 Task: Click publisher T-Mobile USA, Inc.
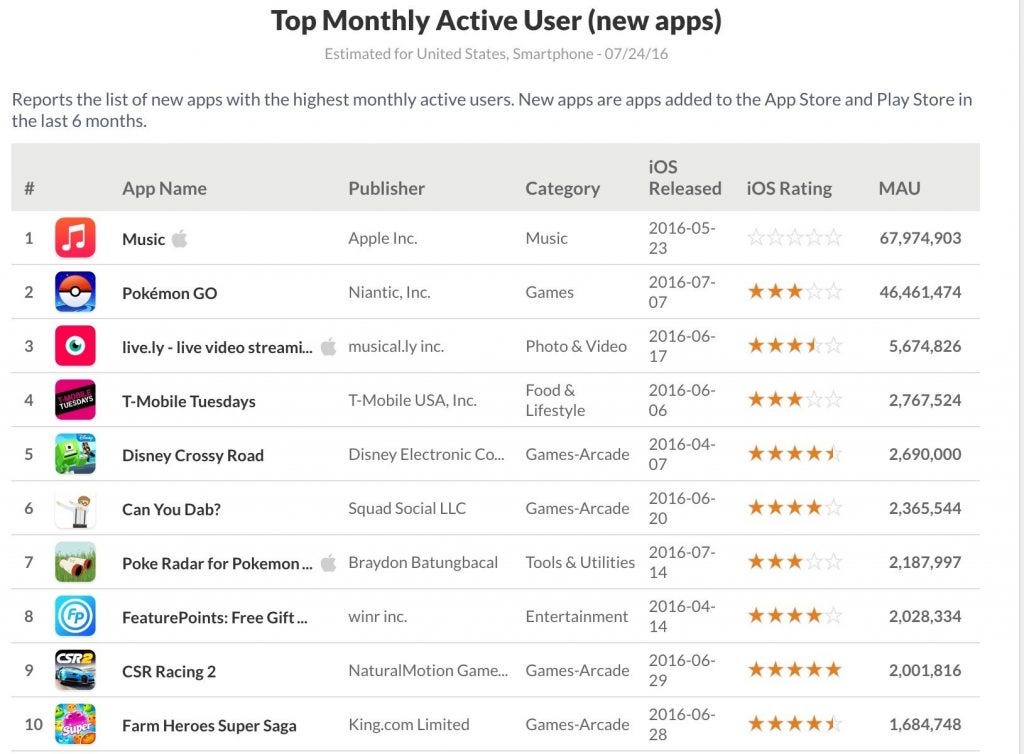(412, 400)
